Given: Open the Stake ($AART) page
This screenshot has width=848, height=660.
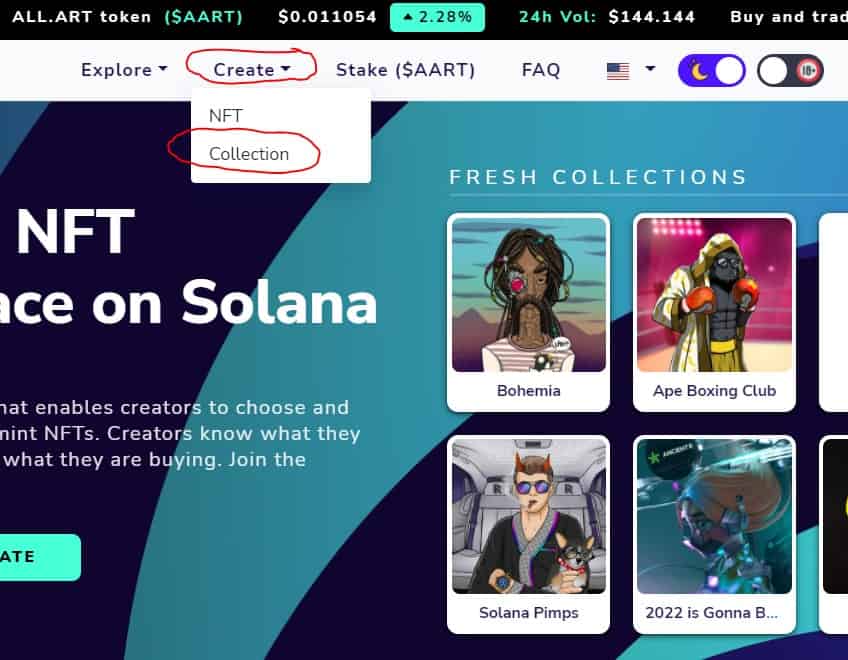Looking at the screenshot, I should (406, 70).
